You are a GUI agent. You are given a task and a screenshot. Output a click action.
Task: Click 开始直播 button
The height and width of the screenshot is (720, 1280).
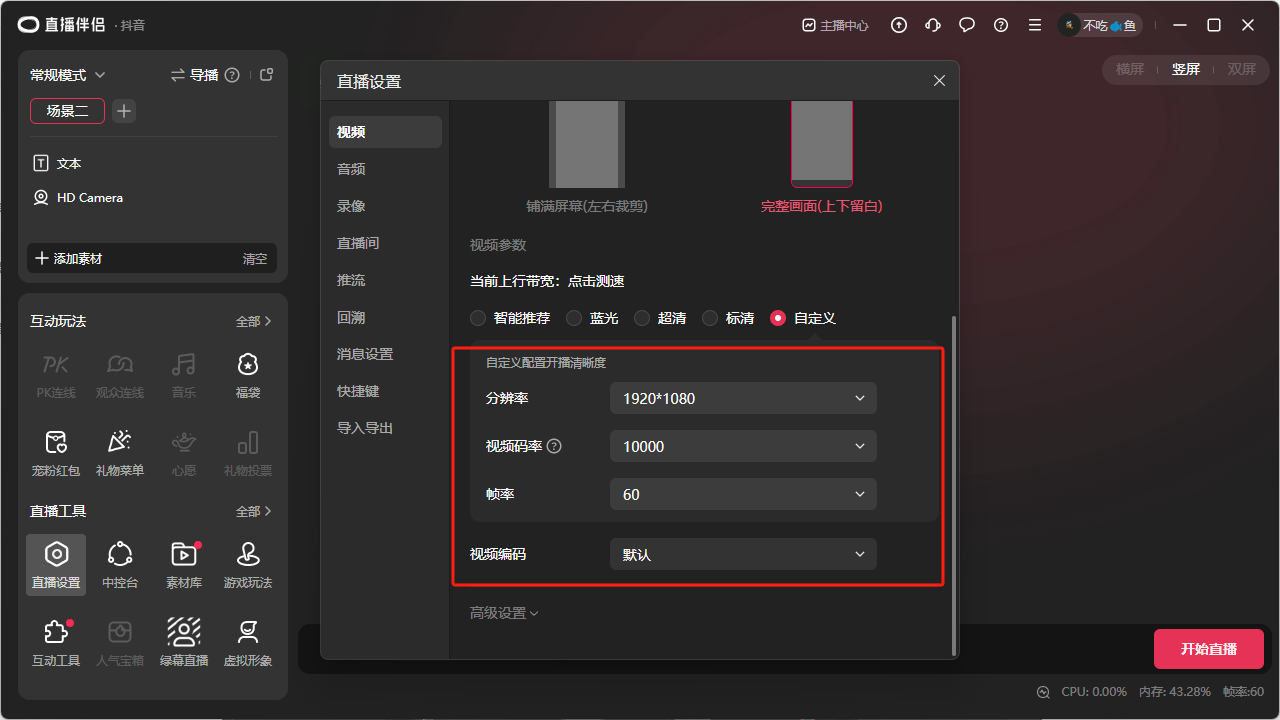[1208, 649]
